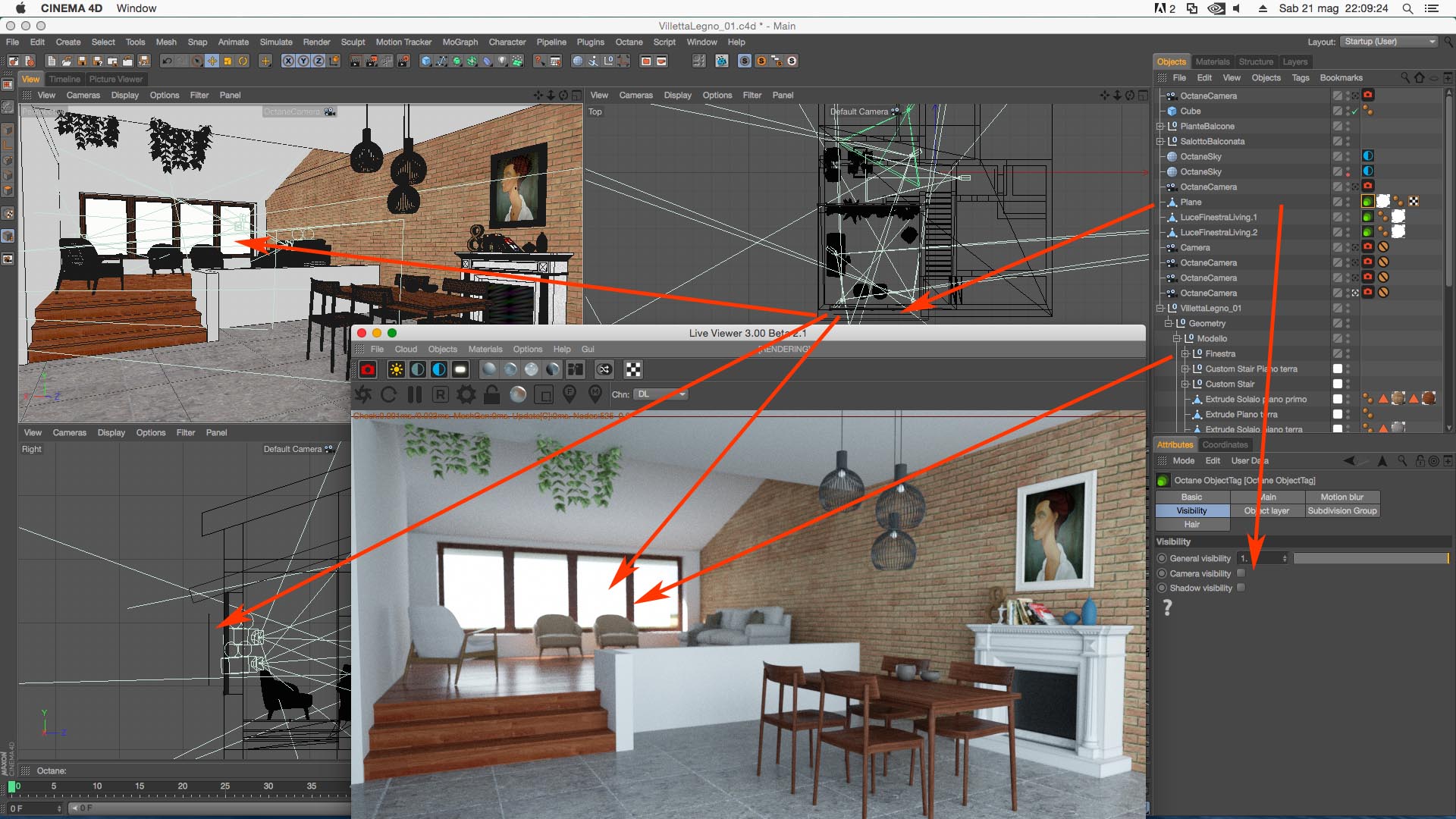The height and width of the screenshot is (819, 1456).
Task: Toggle visibility dots of the Cube object
Action: [x=1348, y=111]
